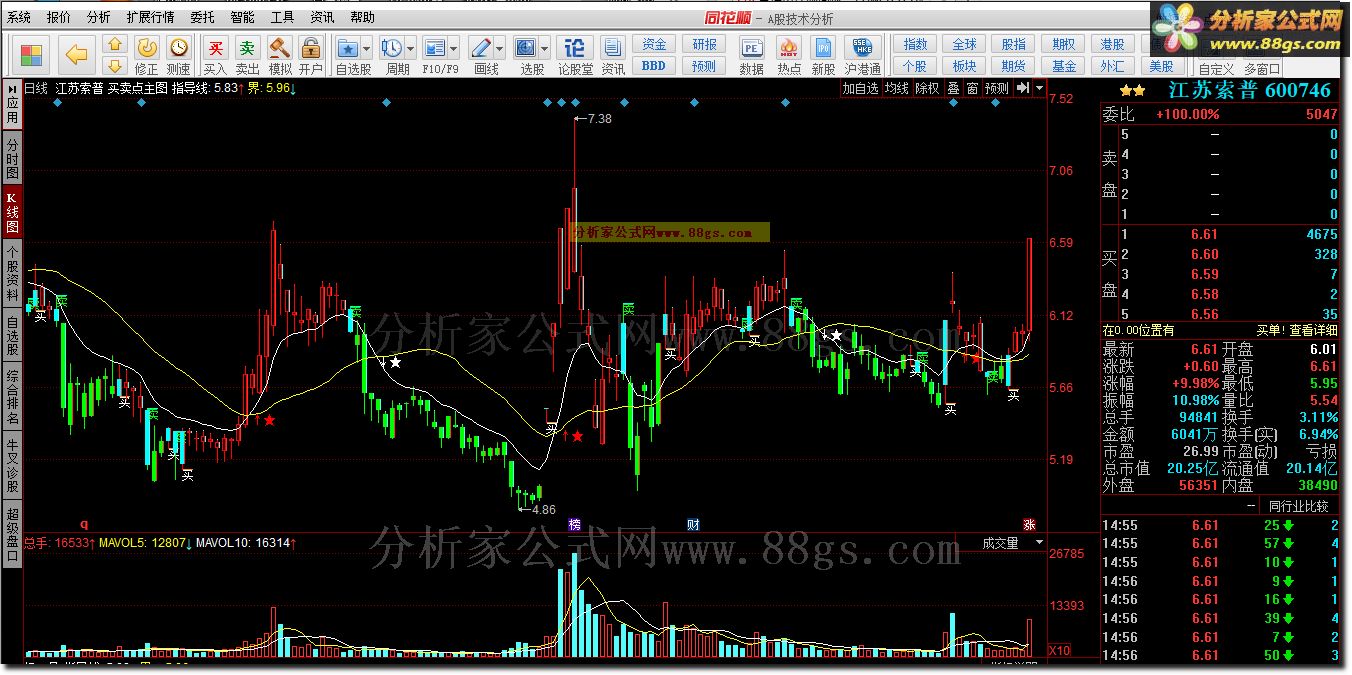Click the colorful home grid icon

(x=31, y=56)
